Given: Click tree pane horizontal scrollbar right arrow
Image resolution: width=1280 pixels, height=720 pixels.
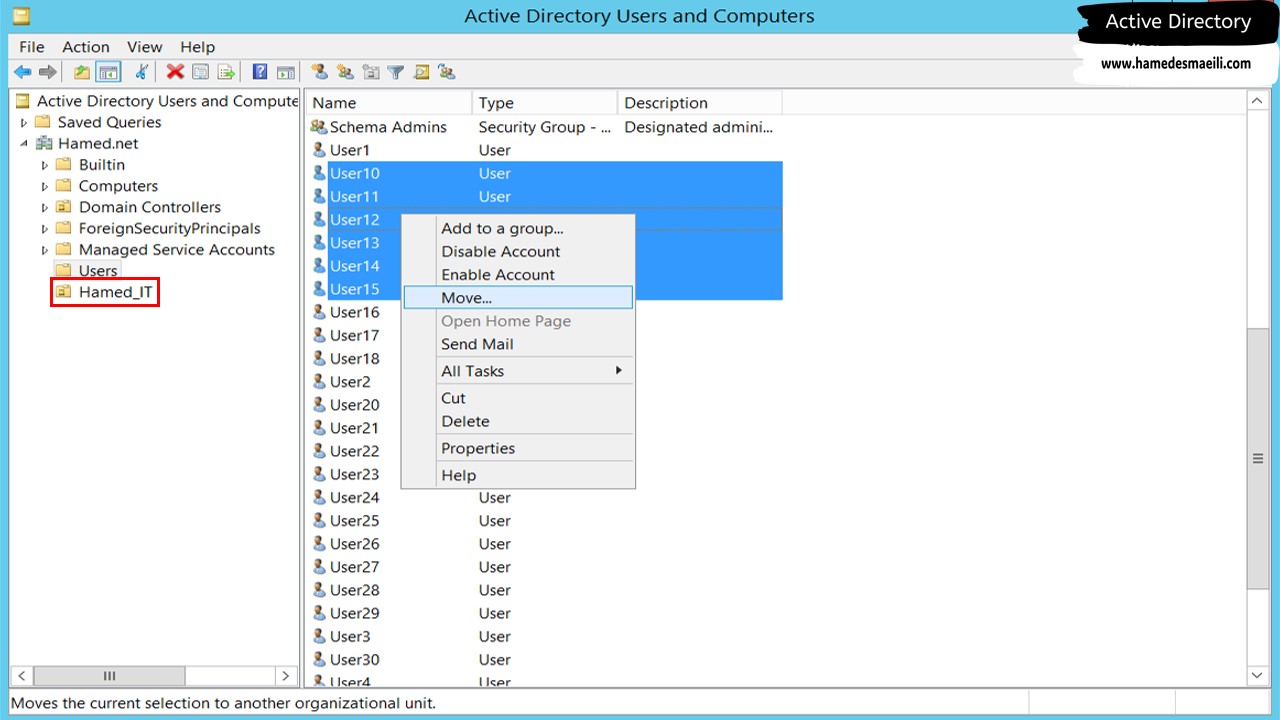Looking at the screenshot, I should pyautogui.click(x=285, y=676).
